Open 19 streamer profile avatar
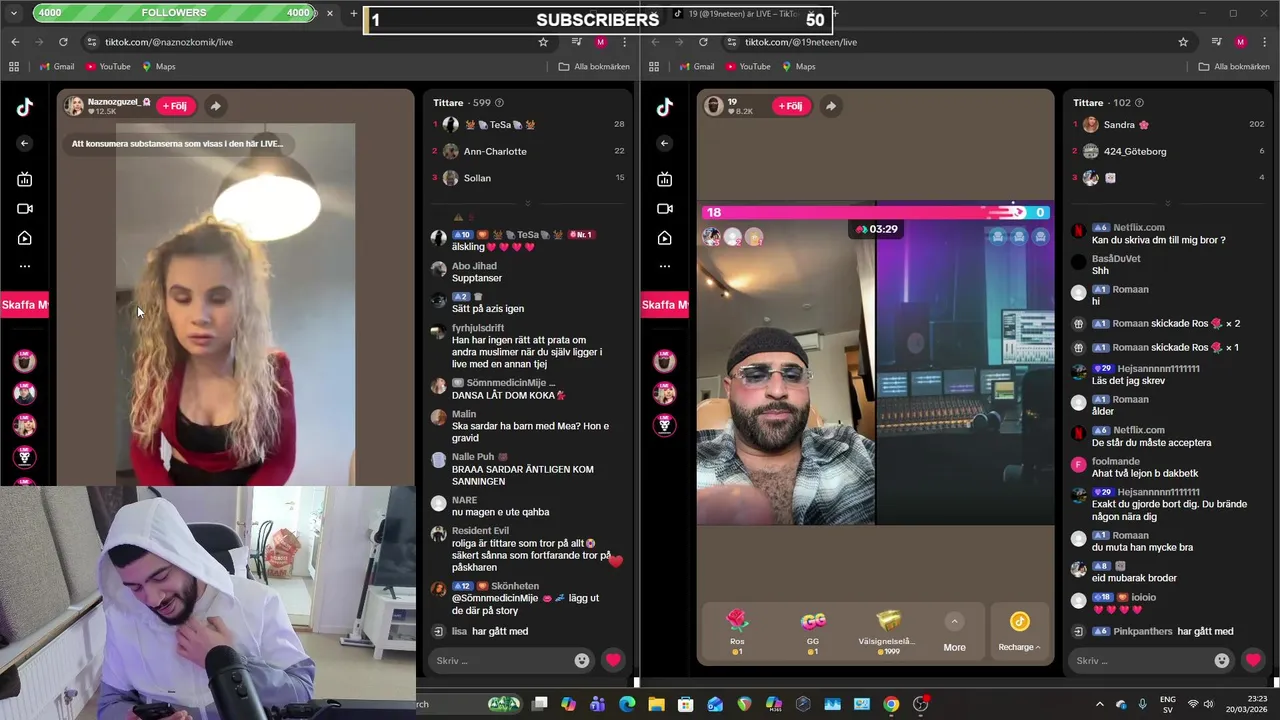The width and height of the screenshot is (1280, 720). [x=713, y=106]
